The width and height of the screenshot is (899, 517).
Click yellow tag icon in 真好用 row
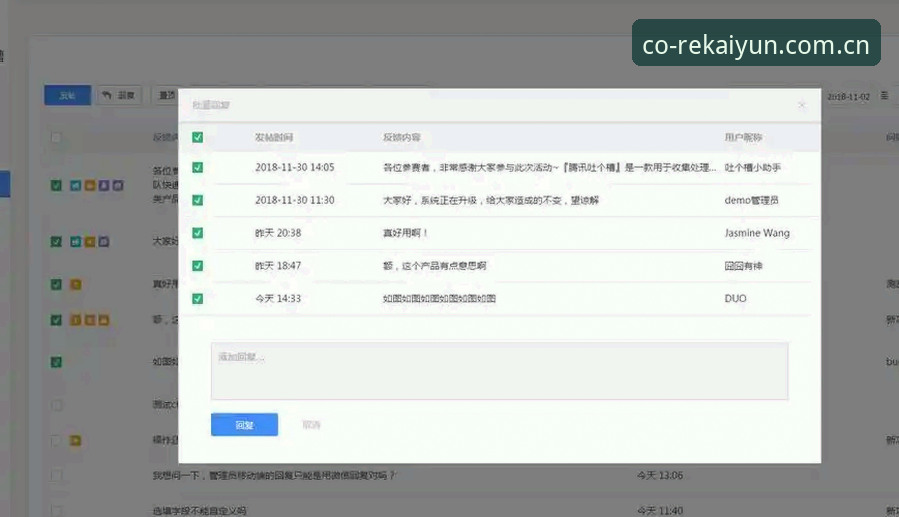click(x=76, y=284)
